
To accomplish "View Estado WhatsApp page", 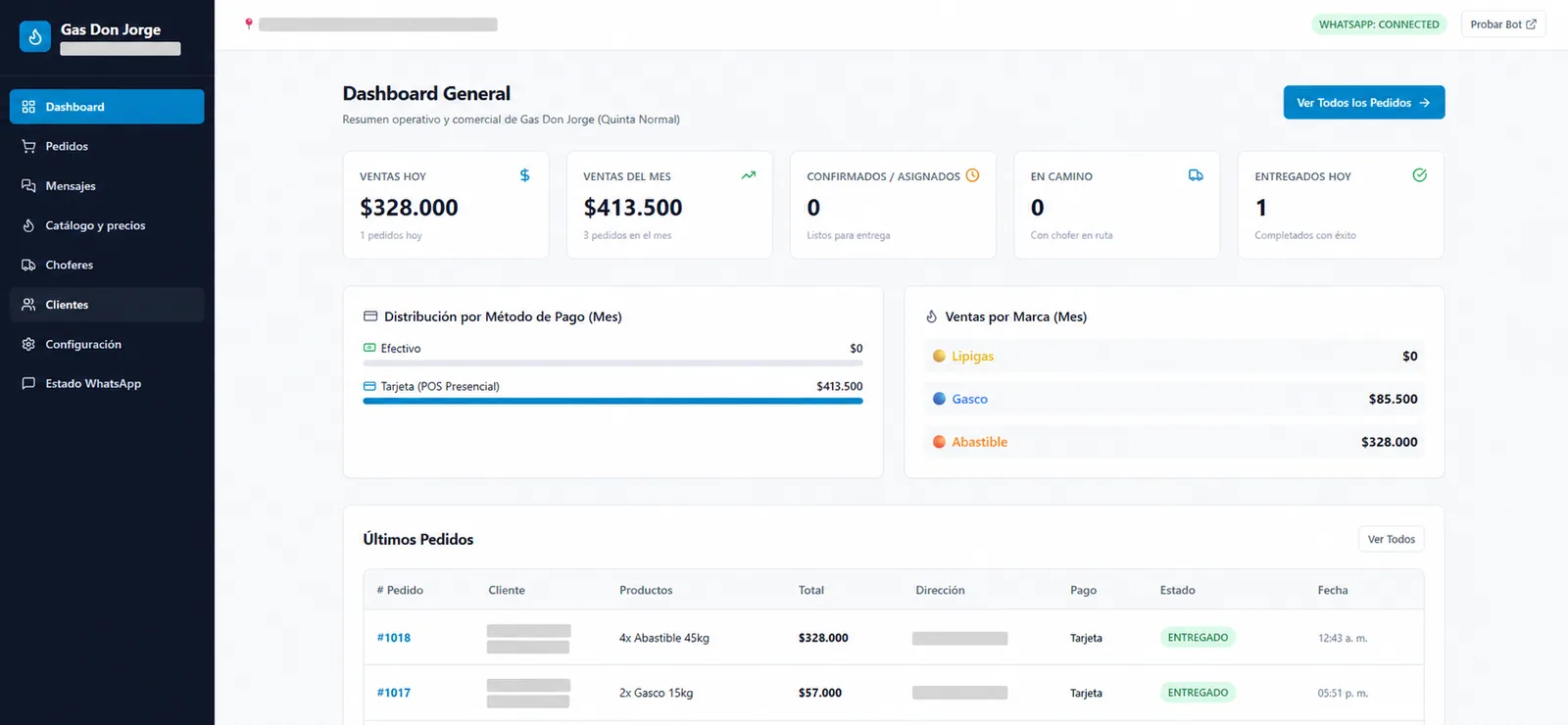I will coord(107,383).
